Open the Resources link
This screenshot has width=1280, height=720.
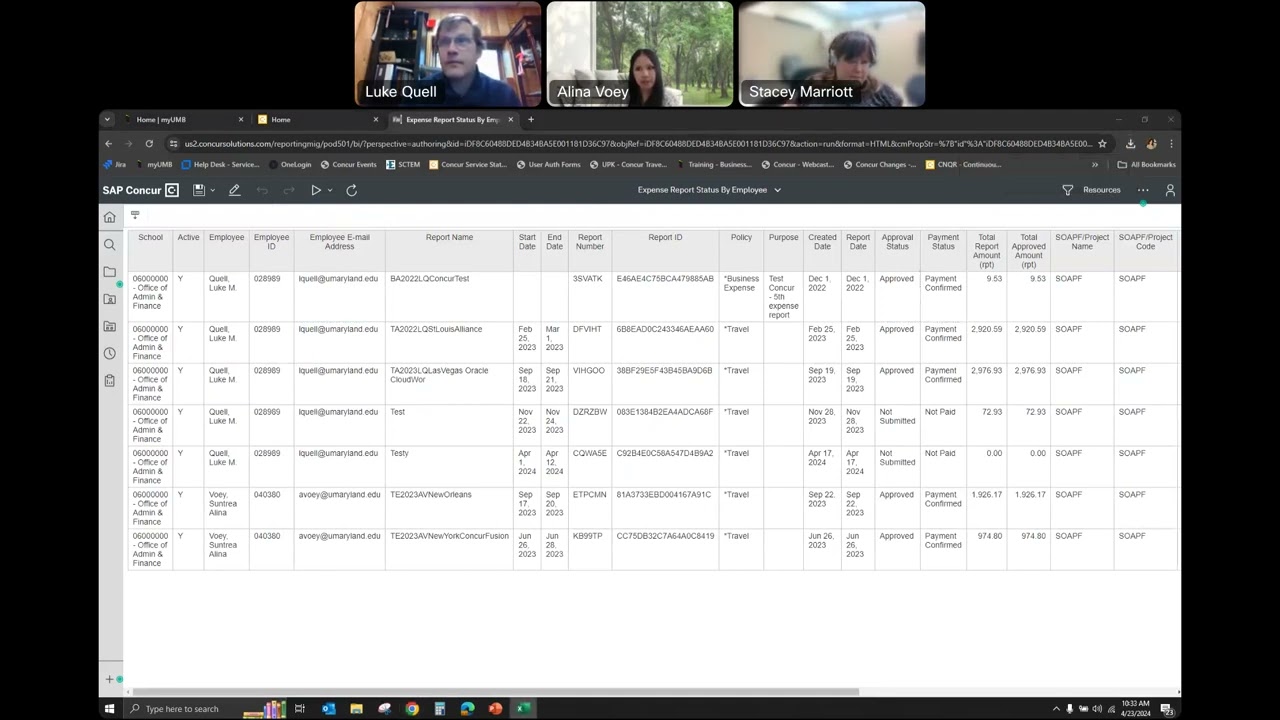click(1101, 190)
